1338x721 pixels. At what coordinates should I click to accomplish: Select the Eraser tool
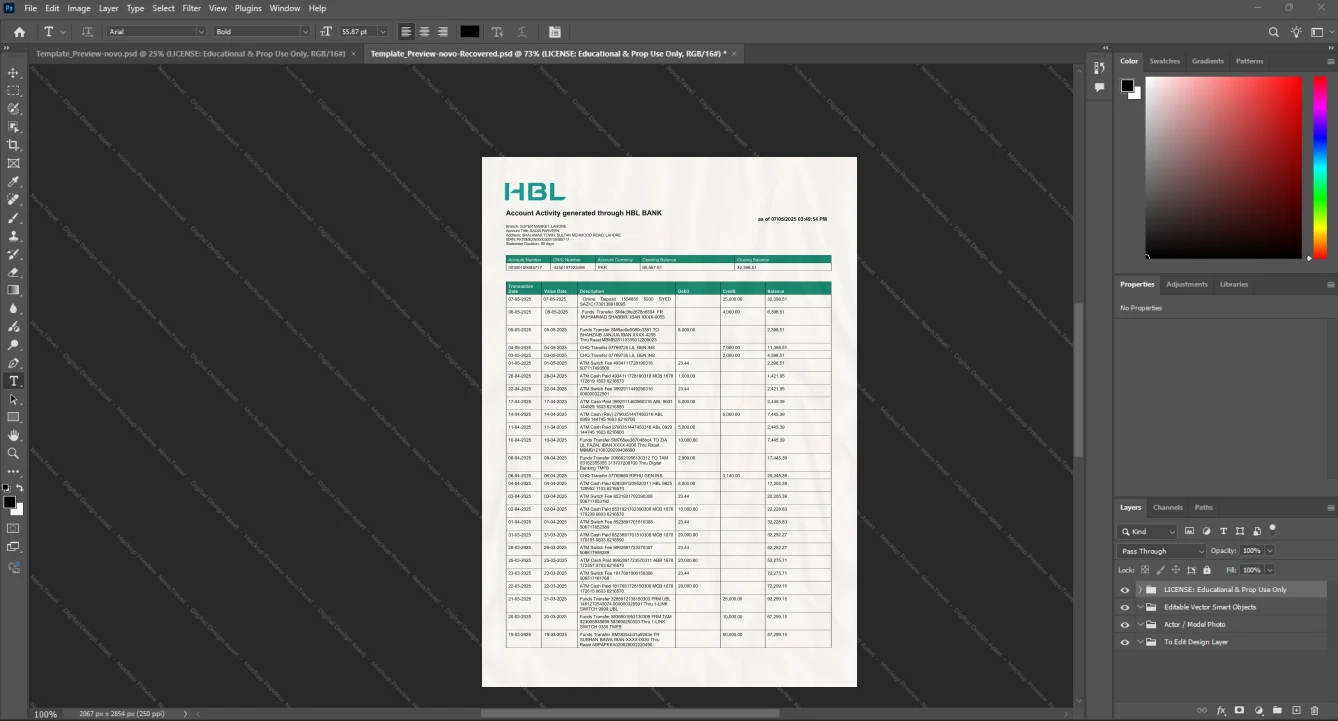pos(14,272)
